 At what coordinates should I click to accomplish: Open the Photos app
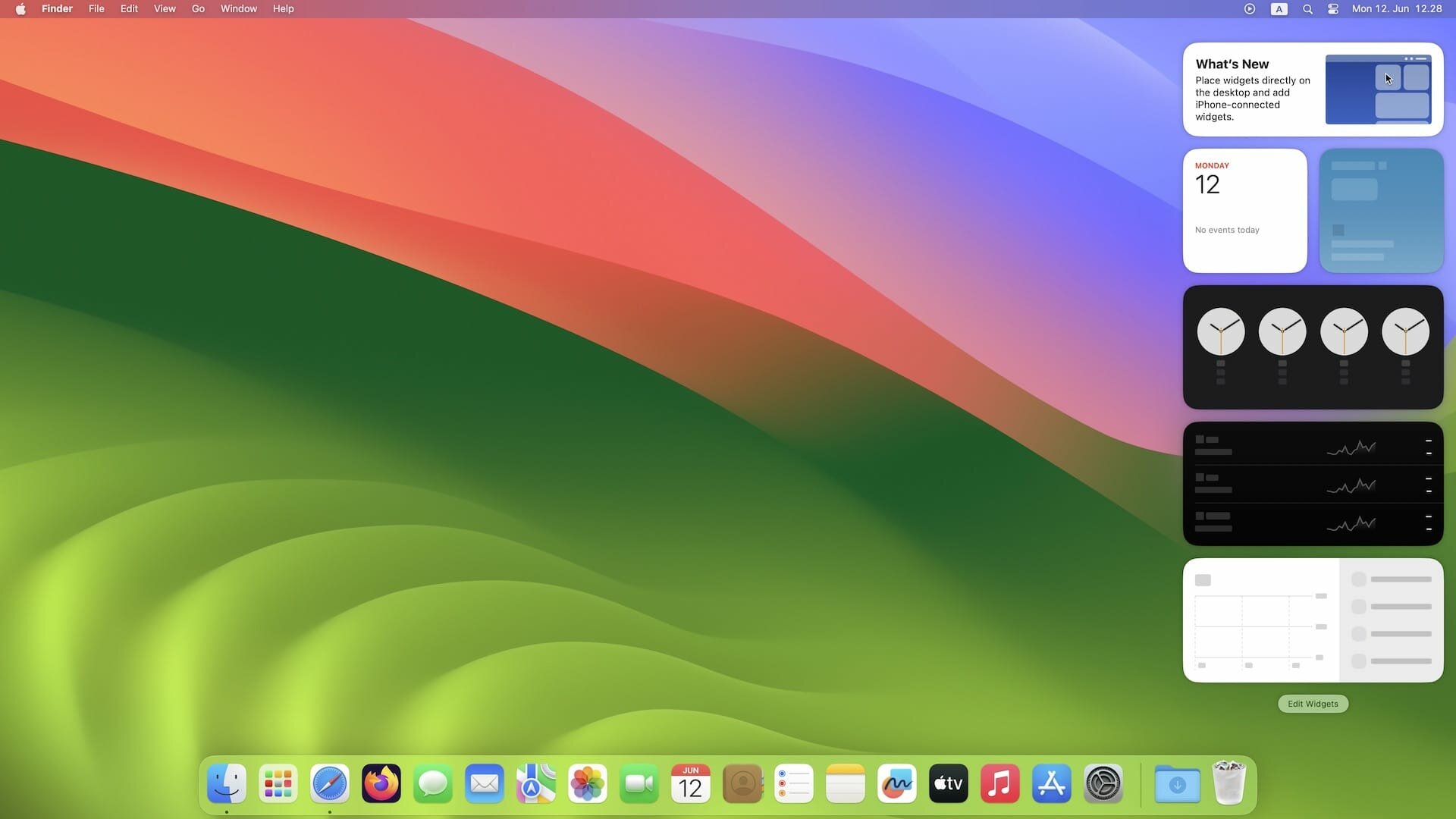point(588,783)
